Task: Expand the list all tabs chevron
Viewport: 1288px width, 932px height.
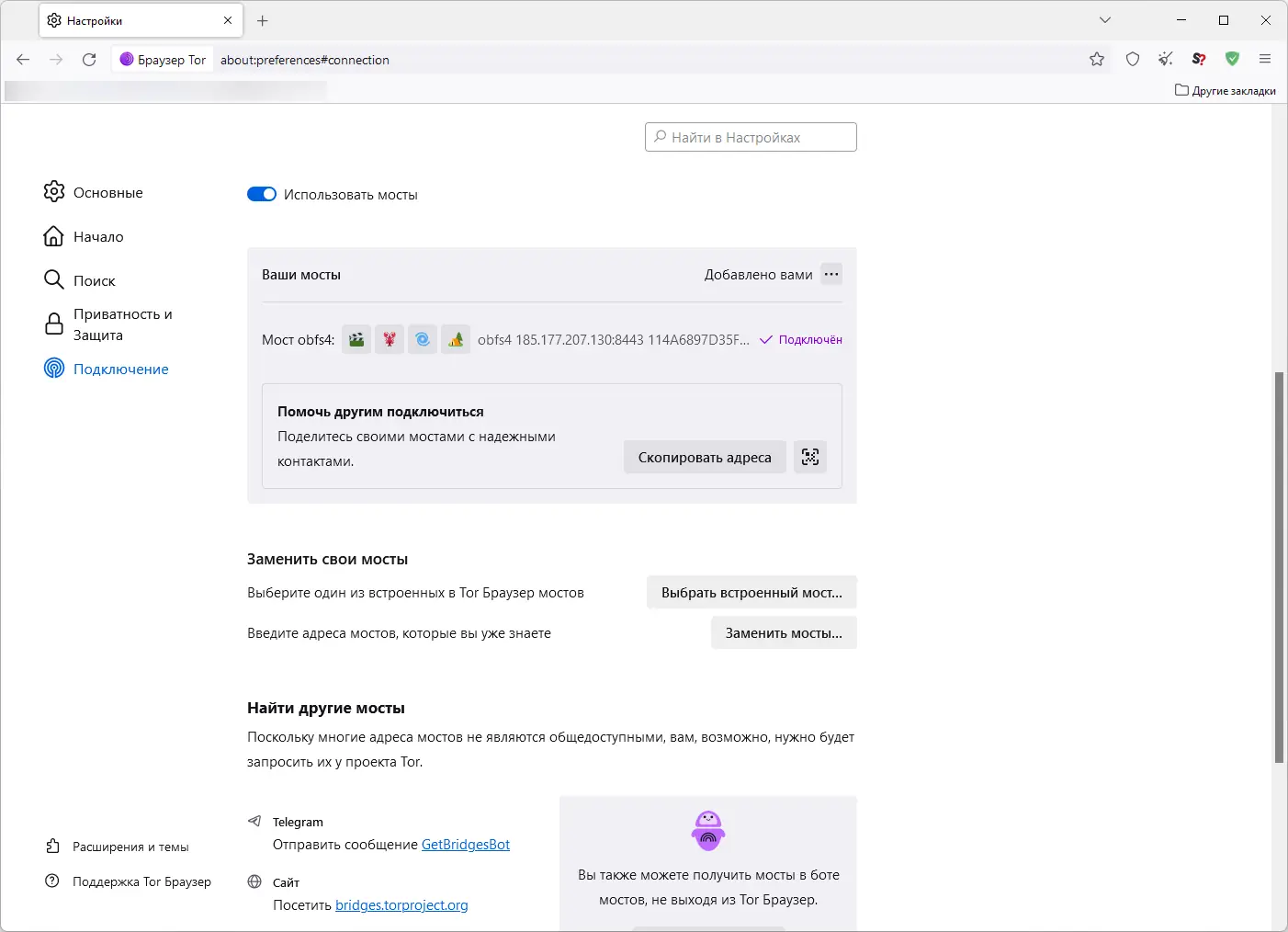Action: coord(1105,20)
